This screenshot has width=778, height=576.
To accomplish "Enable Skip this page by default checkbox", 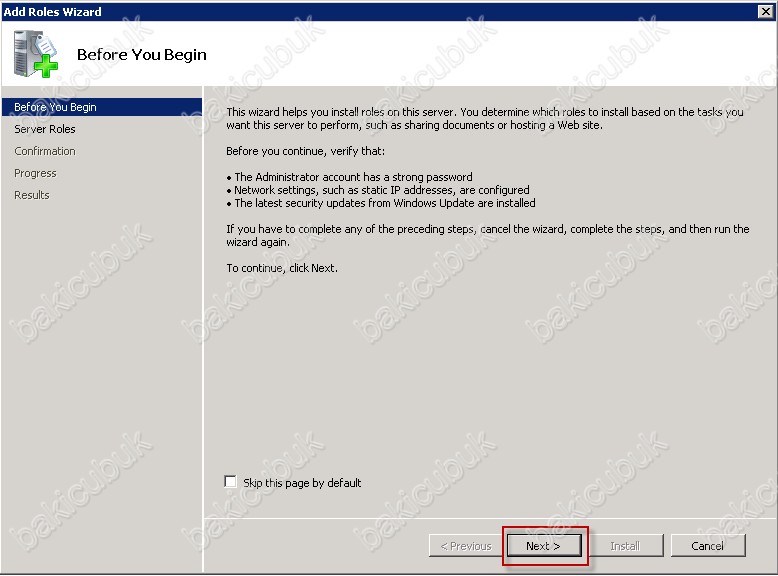I will pyautogui.click(x=230, y=482).
